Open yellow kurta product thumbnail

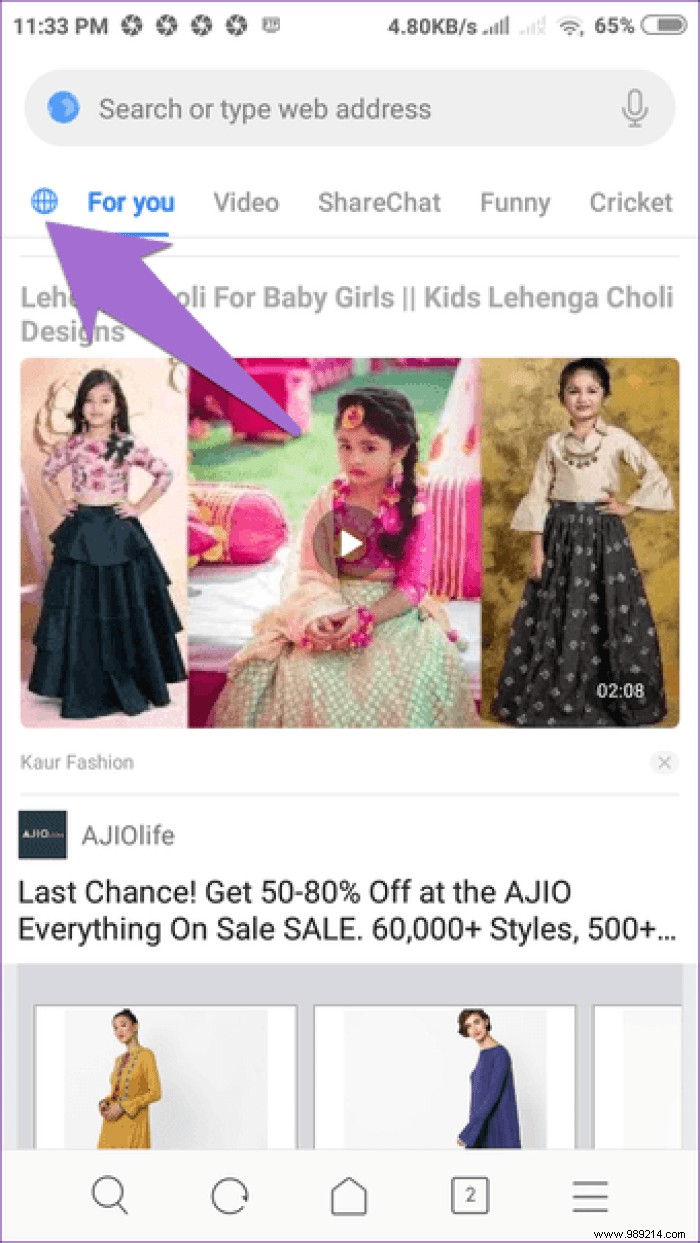click(x=166, y=1077)
